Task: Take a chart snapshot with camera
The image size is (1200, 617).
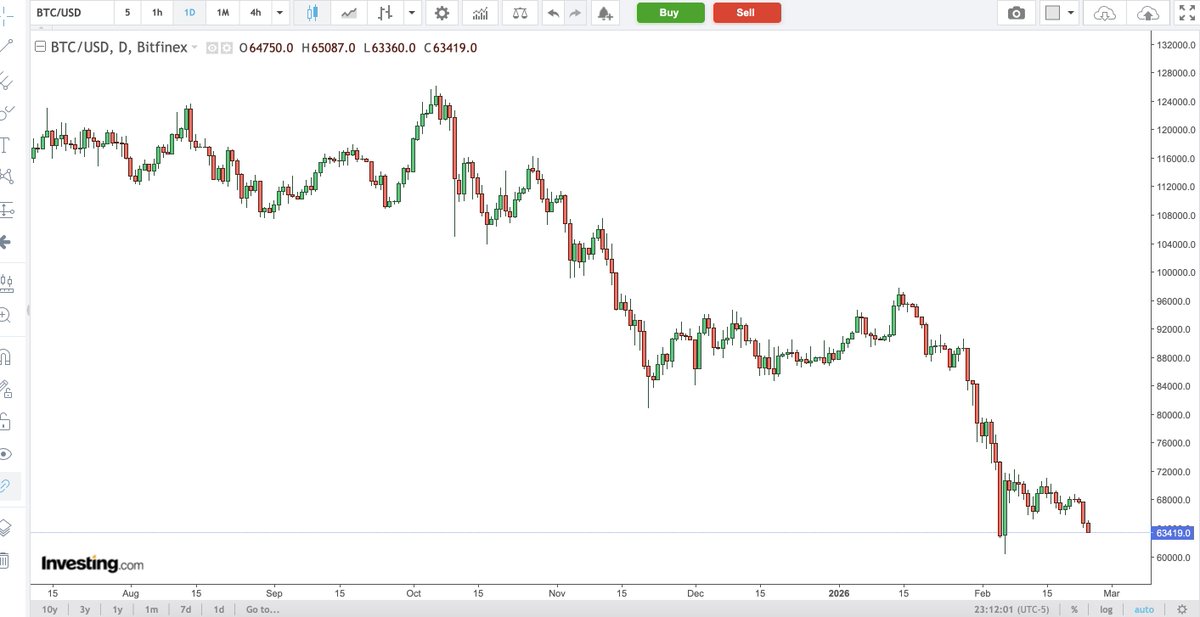Action: [x=1016, y=13]
